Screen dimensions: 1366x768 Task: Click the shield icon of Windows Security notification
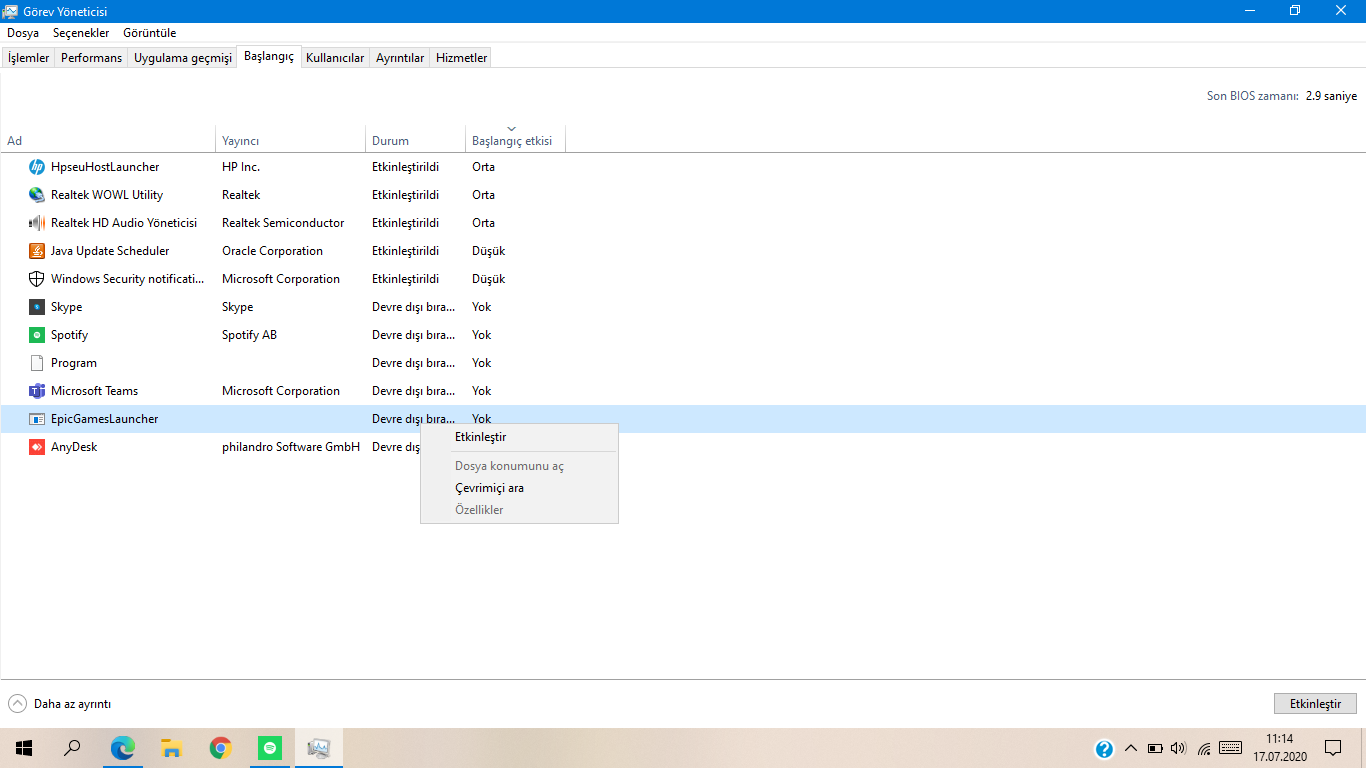coord(37,279)
